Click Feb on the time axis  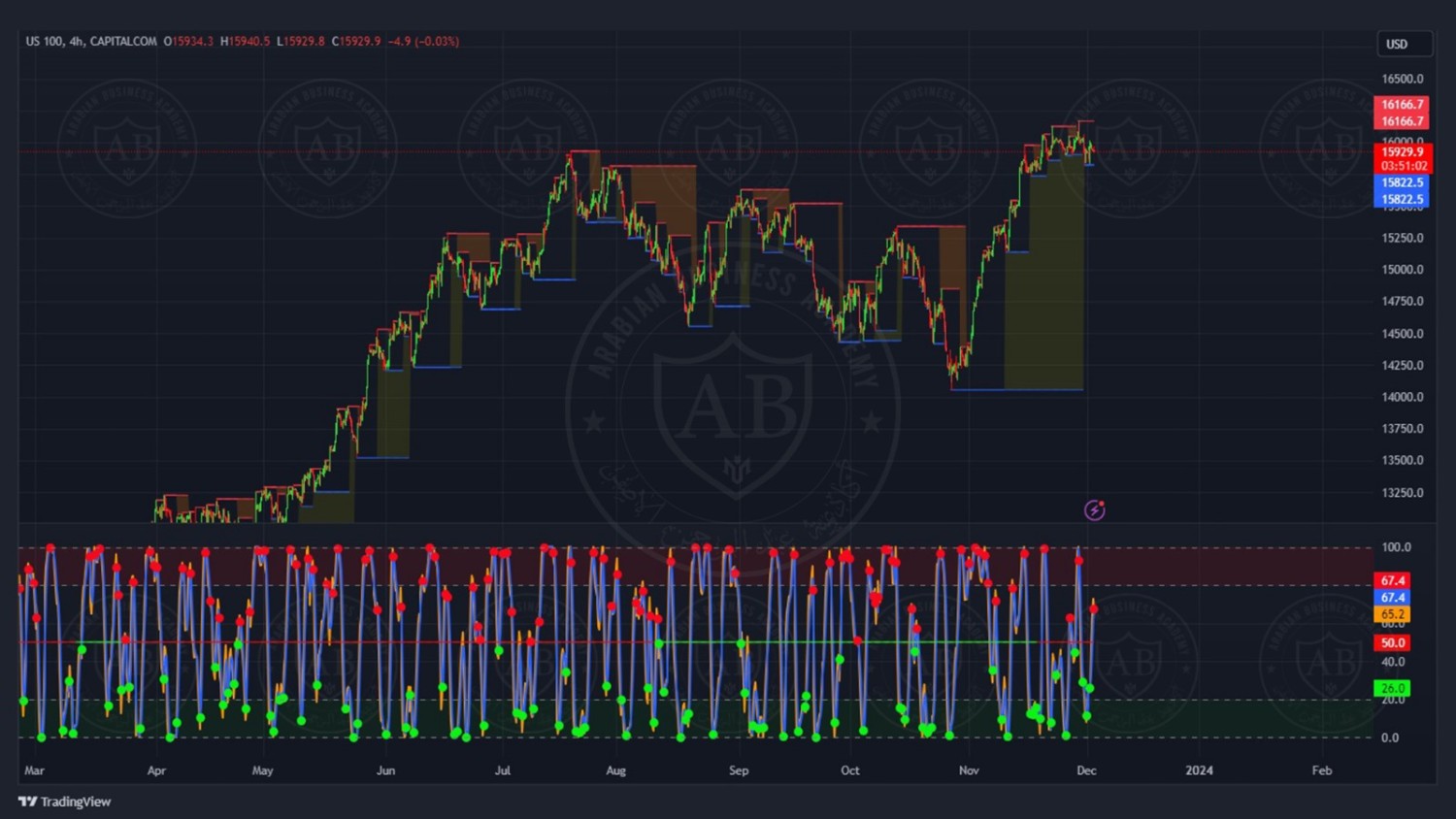coord(1322,770)
